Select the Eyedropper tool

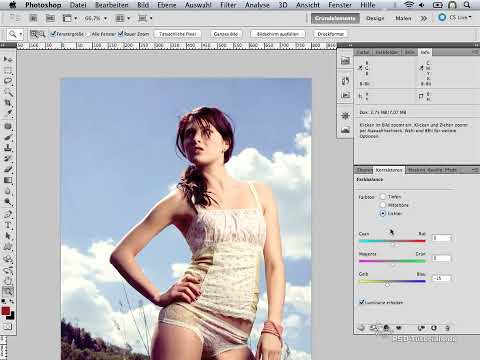point(8,114)
